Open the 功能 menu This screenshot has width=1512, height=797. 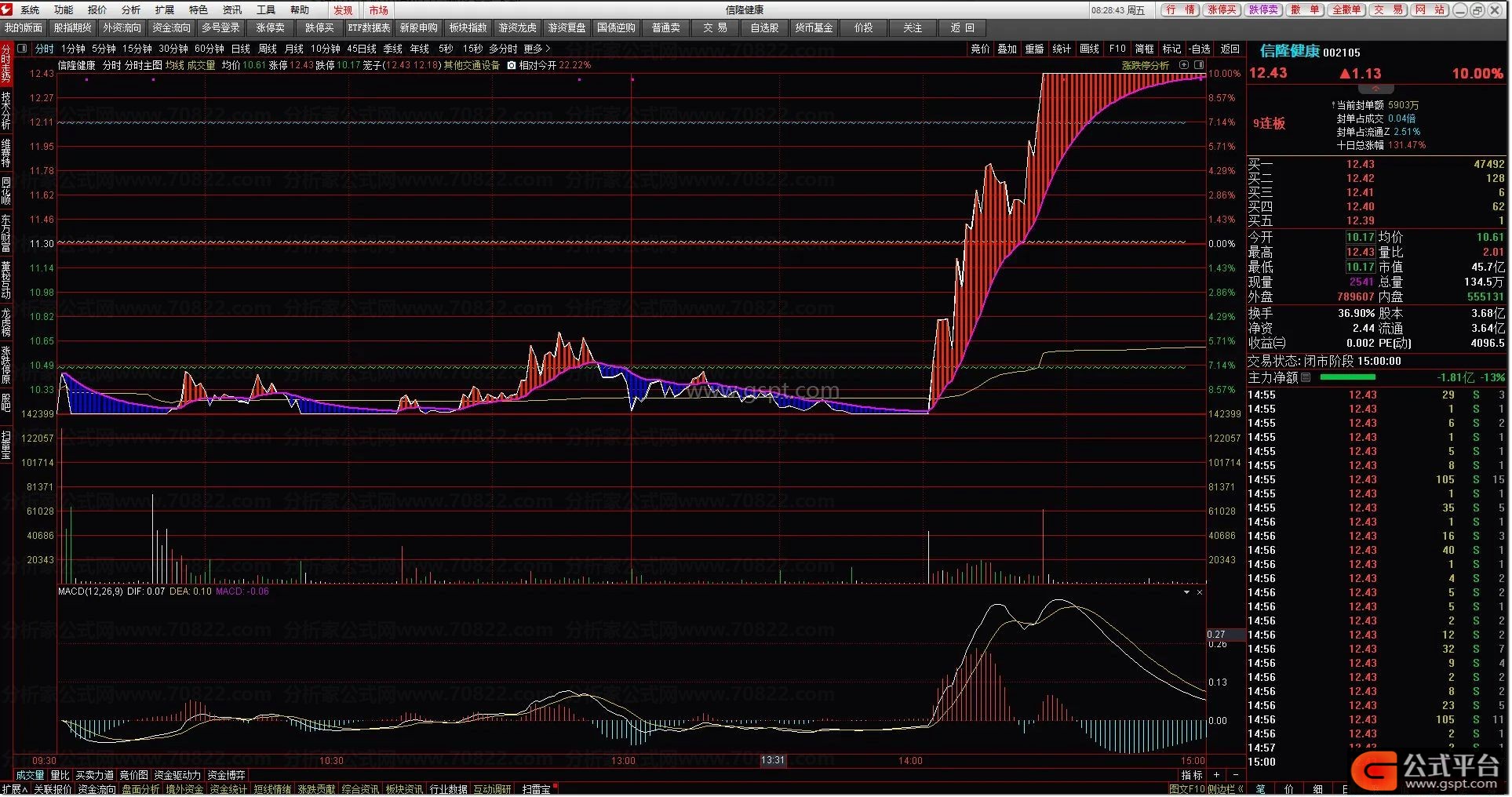(64, 10)
